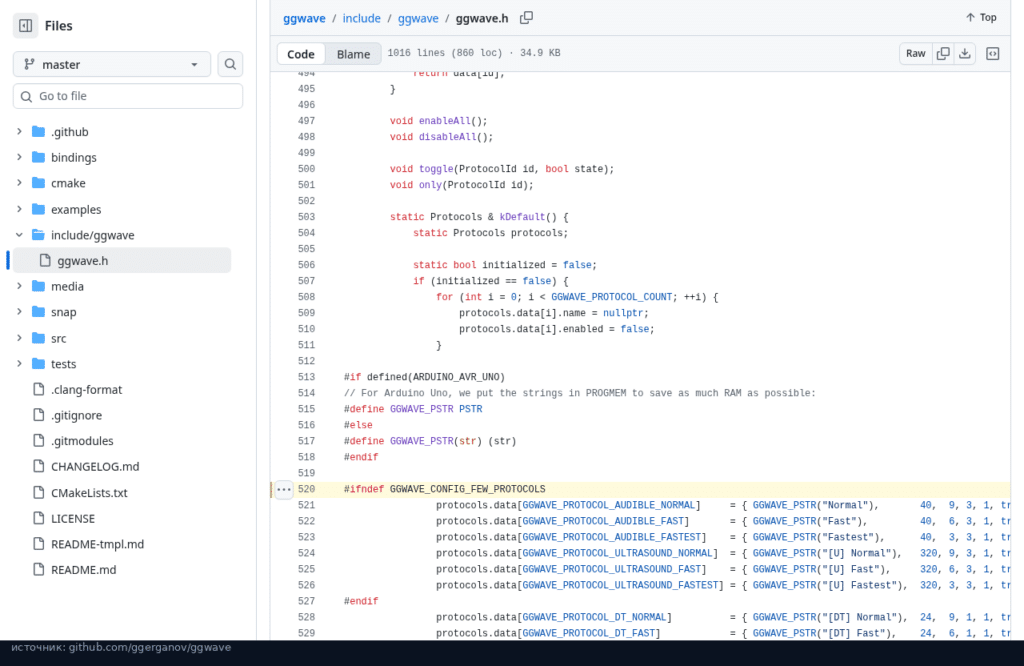Click the ggwave.h file icon
Viewport: 1024px width, 666px height.
pyautogui.click(x=45, y=261)
